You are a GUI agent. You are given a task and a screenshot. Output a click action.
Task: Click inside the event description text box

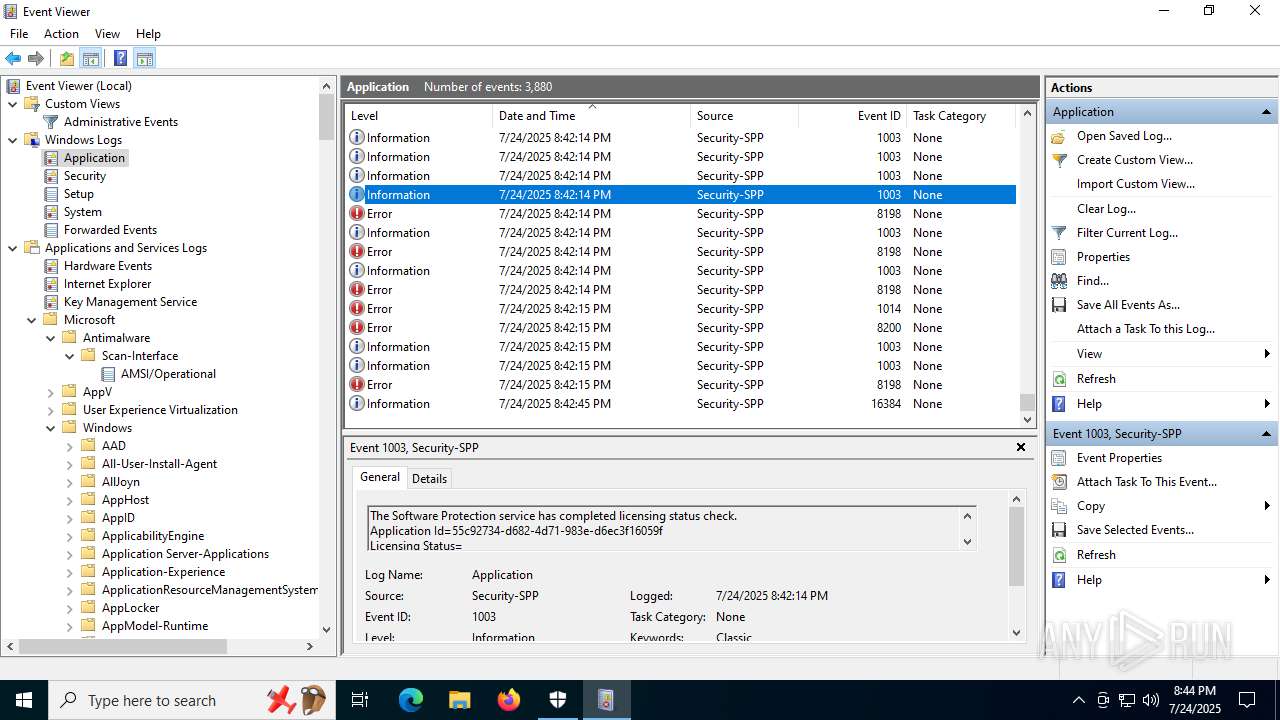click(663, 529)
